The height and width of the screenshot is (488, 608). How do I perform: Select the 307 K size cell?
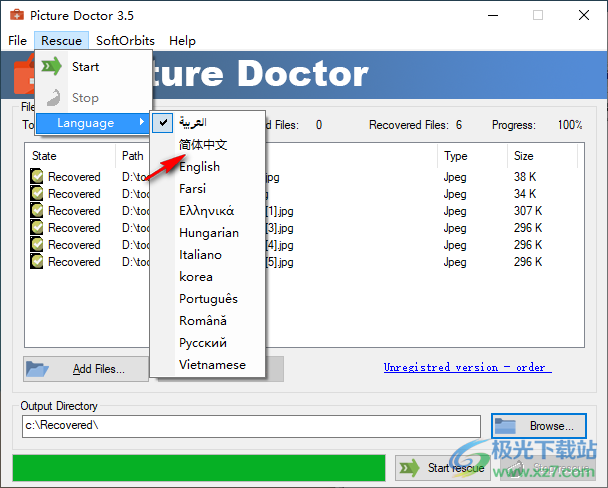[x=528, y=211]
